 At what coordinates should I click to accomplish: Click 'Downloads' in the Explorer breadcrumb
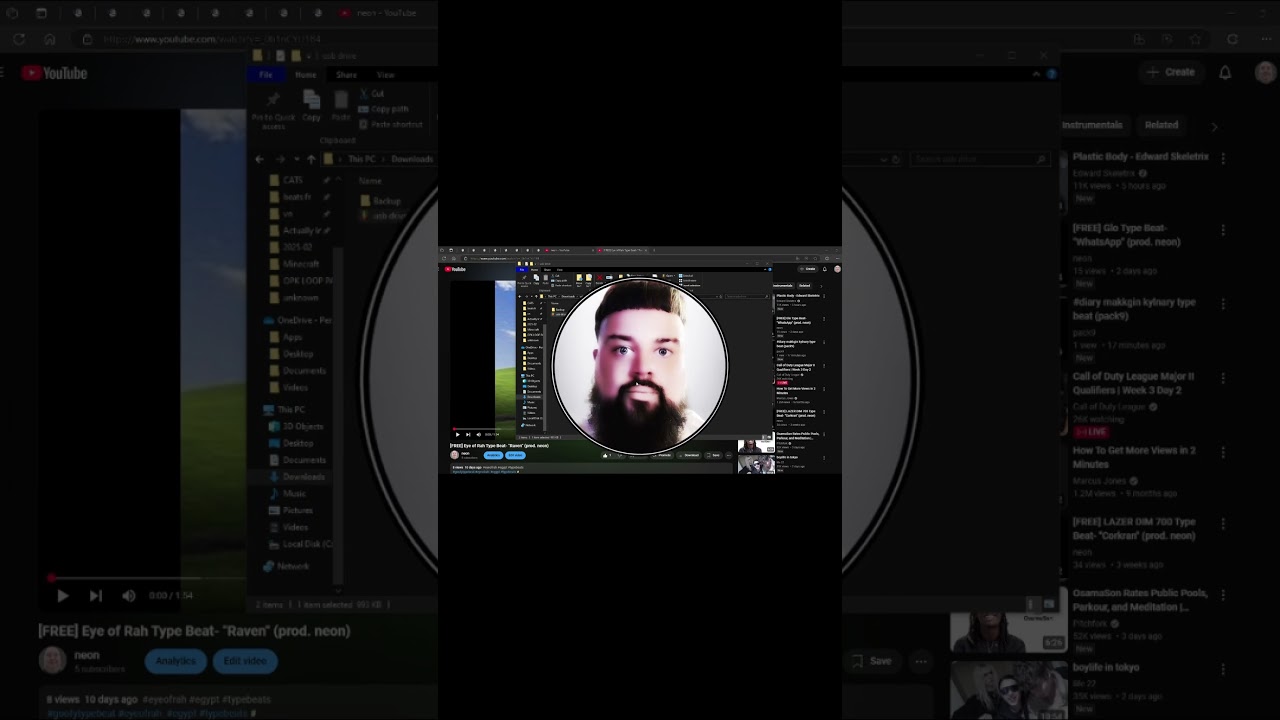(x=412, y=159)
